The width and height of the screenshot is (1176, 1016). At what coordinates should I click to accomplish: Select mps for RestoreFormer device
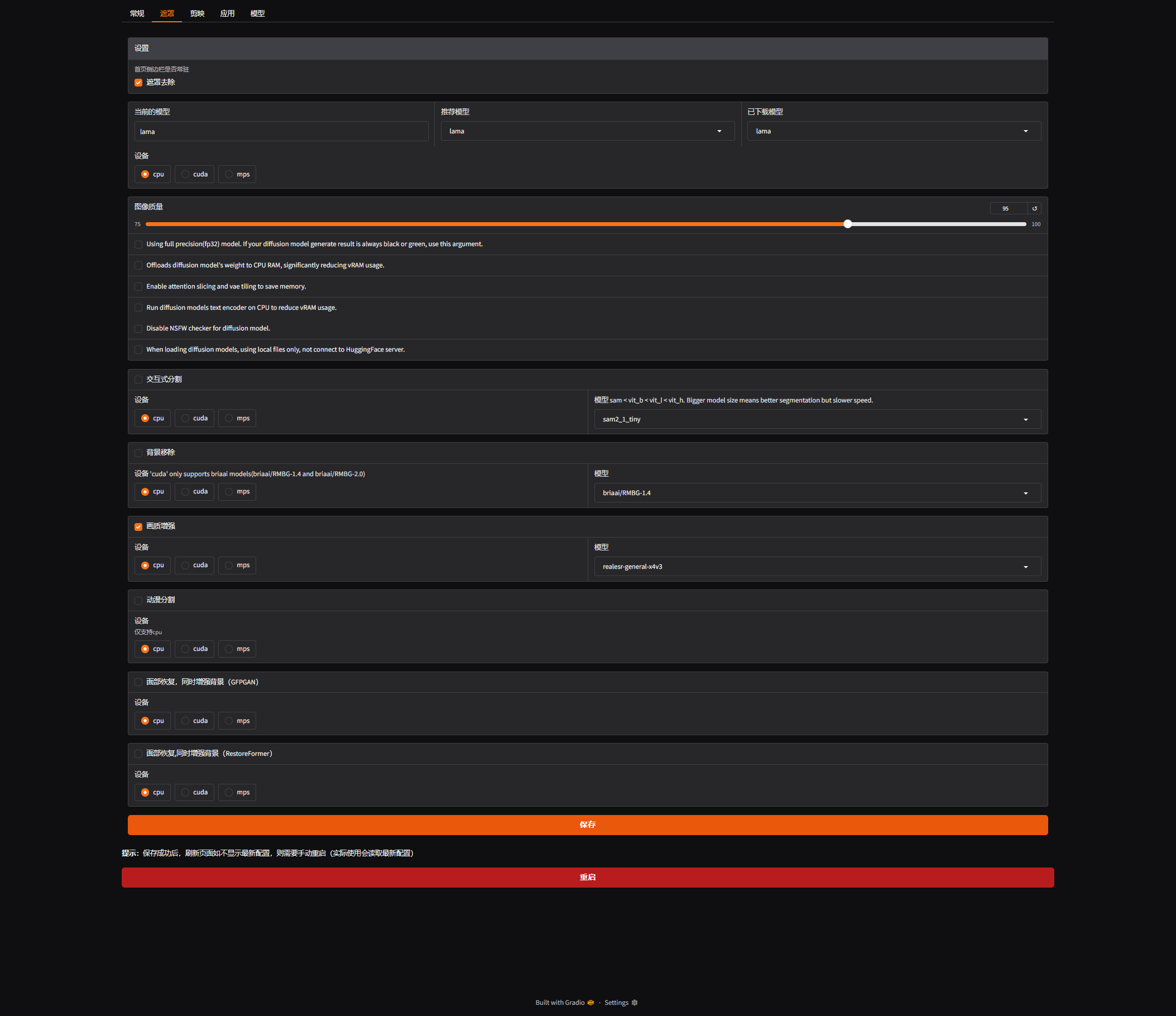coord(237,792)
